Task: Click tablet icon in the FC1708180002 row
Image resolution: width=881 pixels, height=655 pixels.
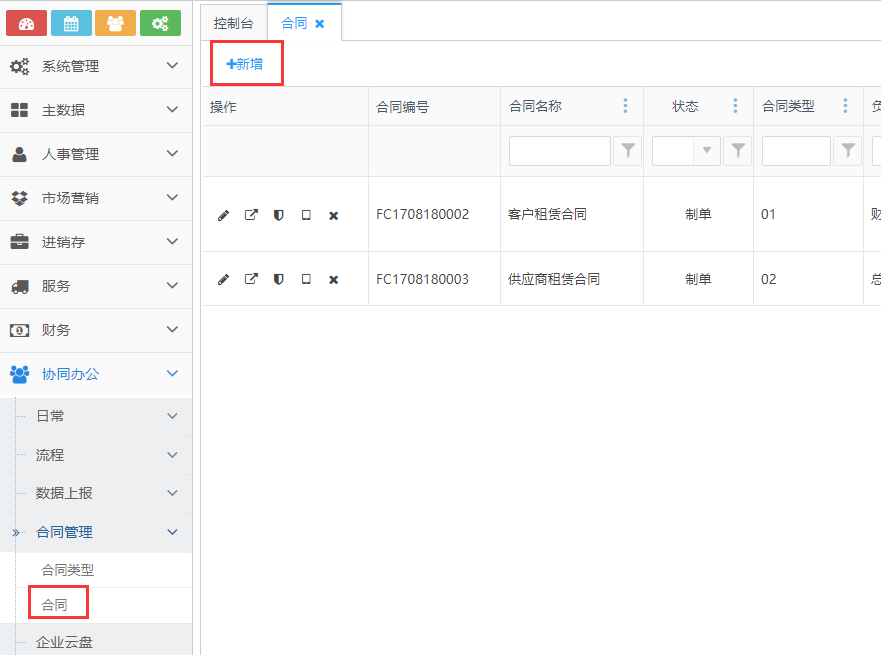Action: click(306, 215)
